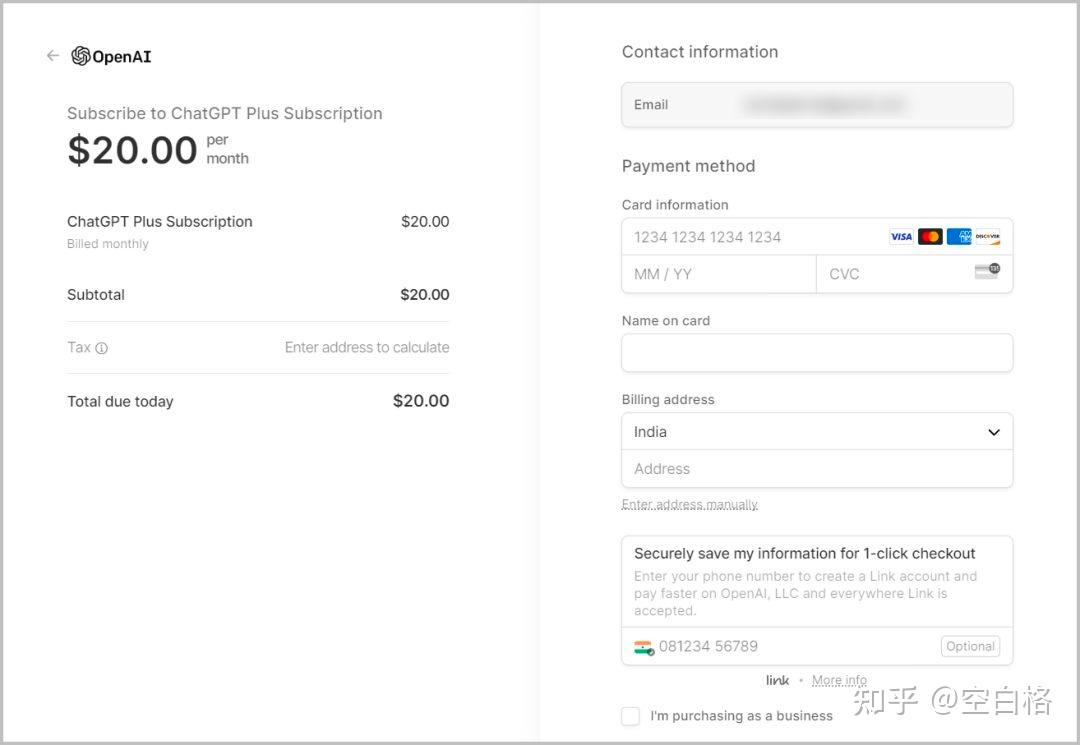Viewport: 1080px width, 745px height.
Task: Click the Visa card icon
Action: coord(901,237)
